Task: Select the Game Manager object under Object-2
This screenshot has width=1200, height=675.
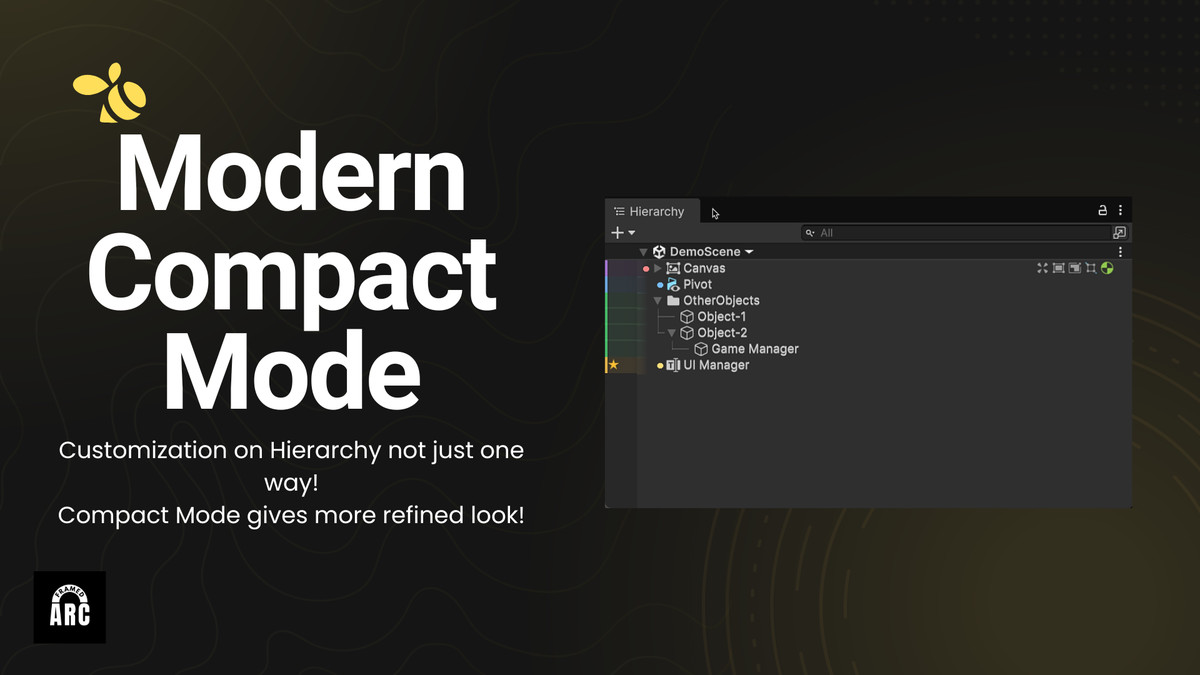Action: pos(753,348)
